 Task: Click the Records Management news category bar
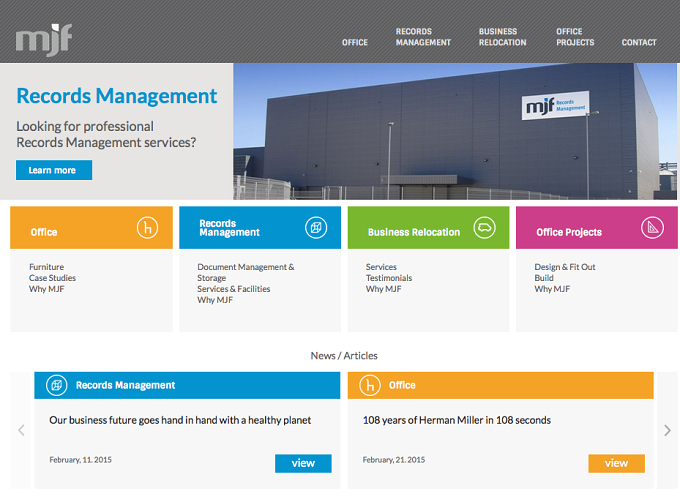point(187,385)
